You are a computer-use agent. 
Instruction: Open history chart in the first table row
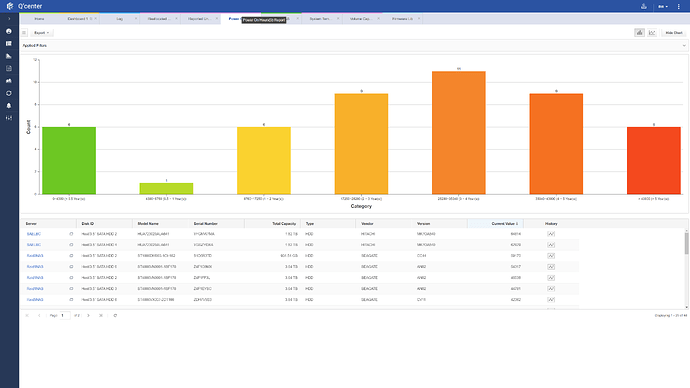coord(551,234)
